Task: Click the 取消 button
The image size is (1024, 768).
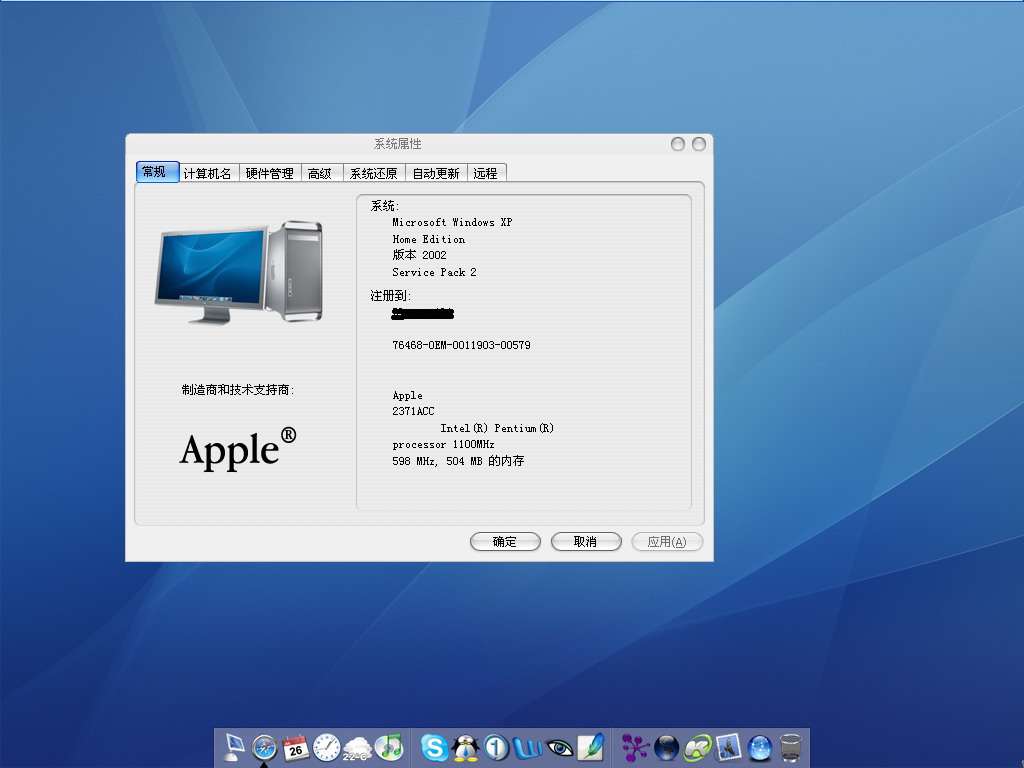Action: pos(586,541)
